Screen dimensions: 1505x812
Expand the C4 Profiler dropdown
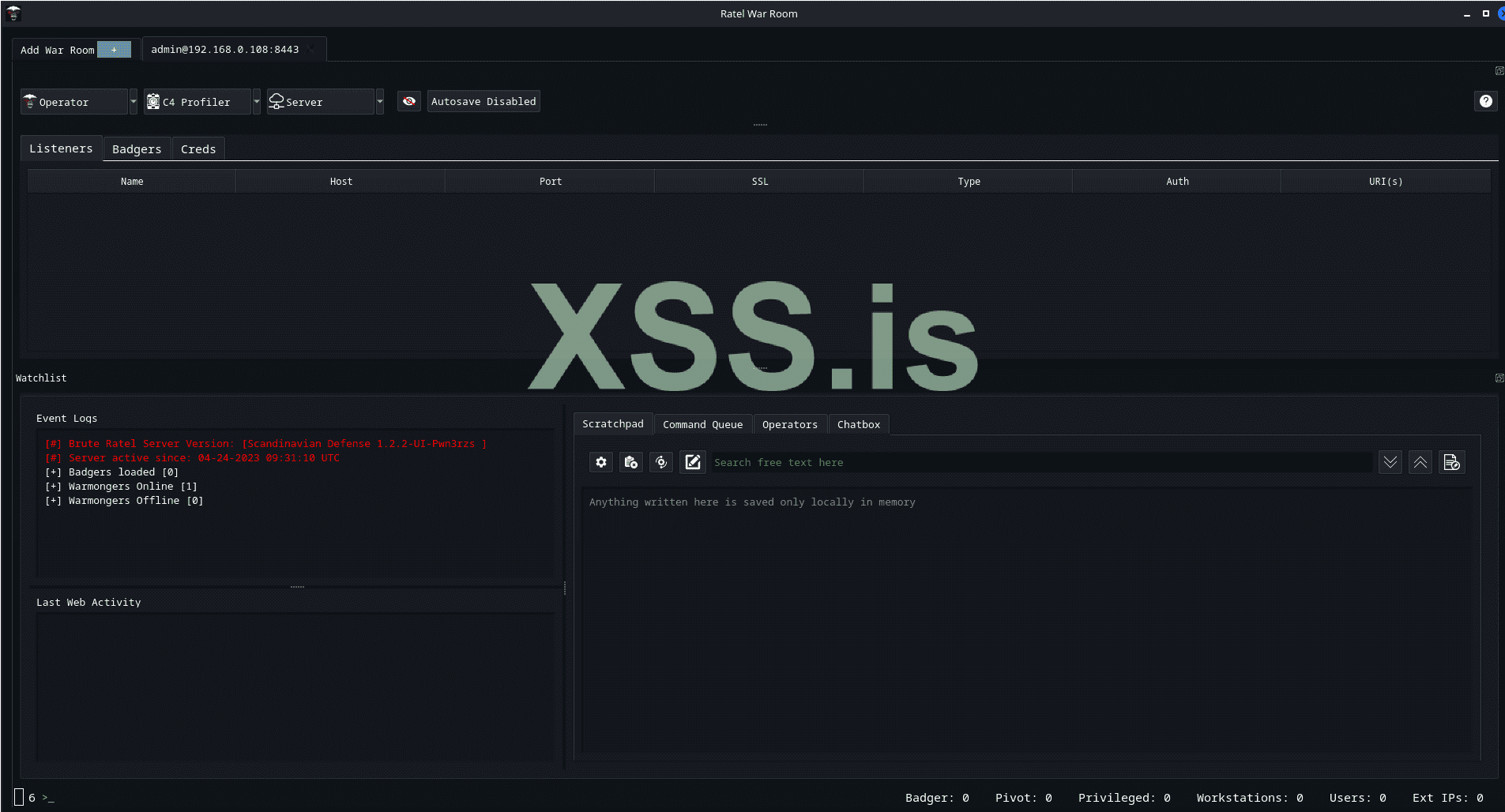click(x=257, y=101)
